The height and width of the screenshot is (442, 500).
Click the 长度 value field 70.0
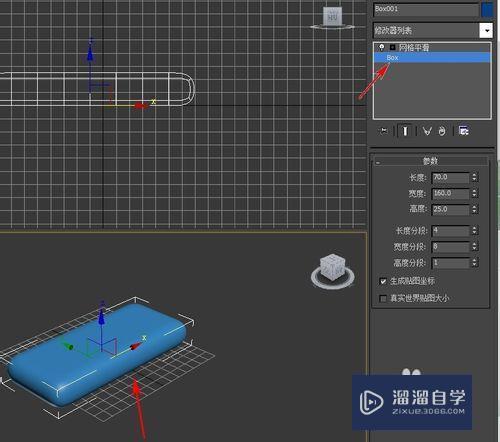[451, 177]
